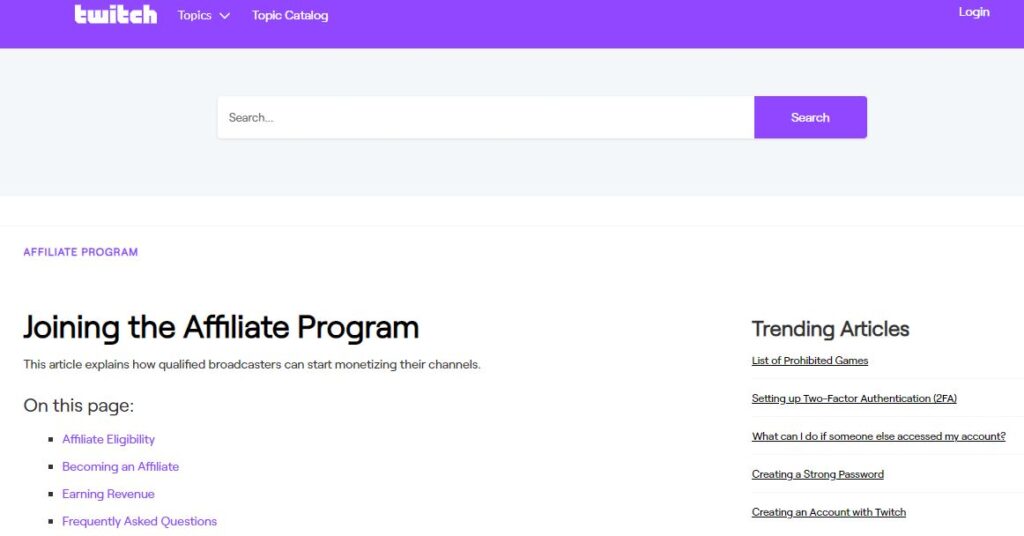The width and height of the screenshot is (1024, 536).
Task: Jump to Earning Revenue section
Action: (x=108, y=494)
